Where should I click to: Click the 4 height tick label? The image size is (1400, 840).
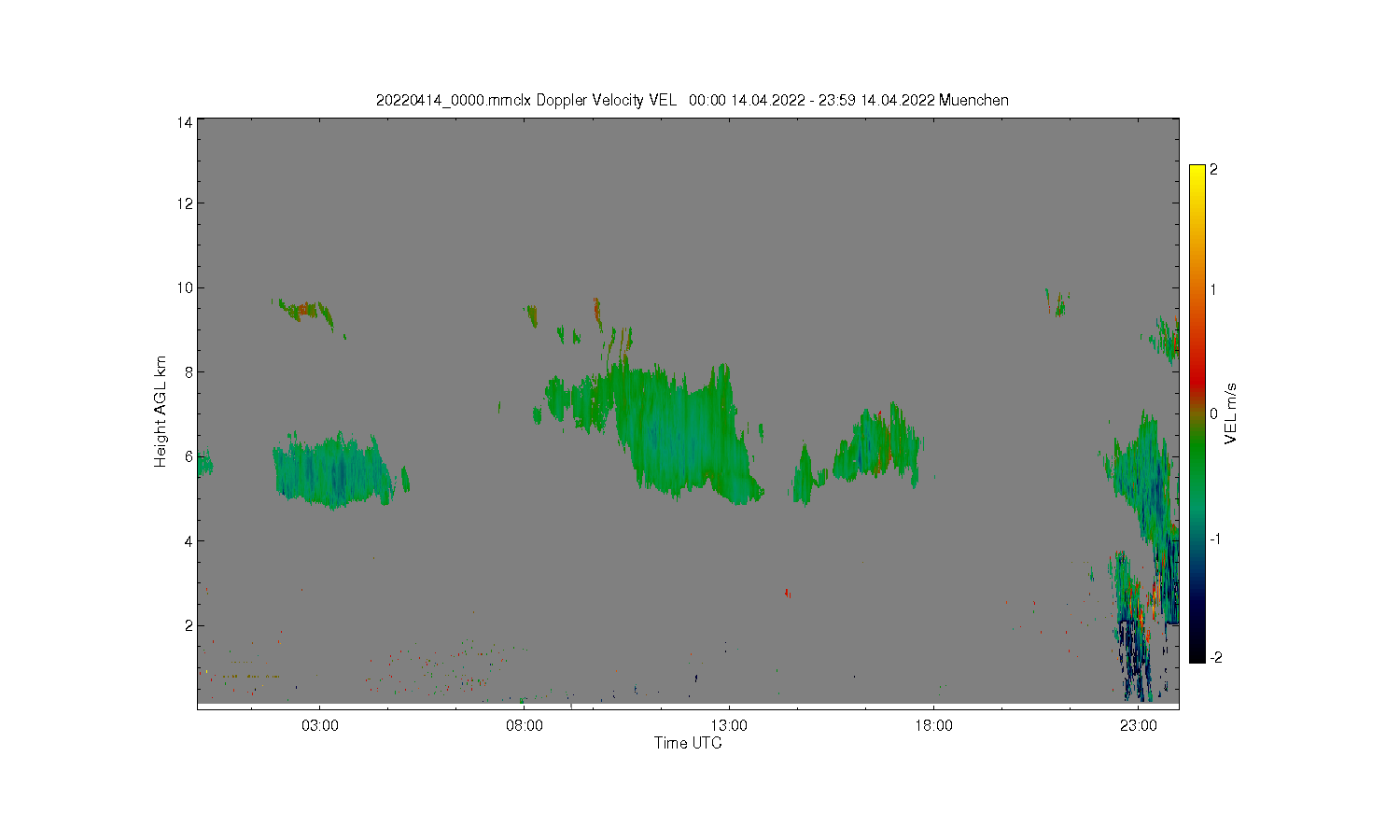coord(189,541)
